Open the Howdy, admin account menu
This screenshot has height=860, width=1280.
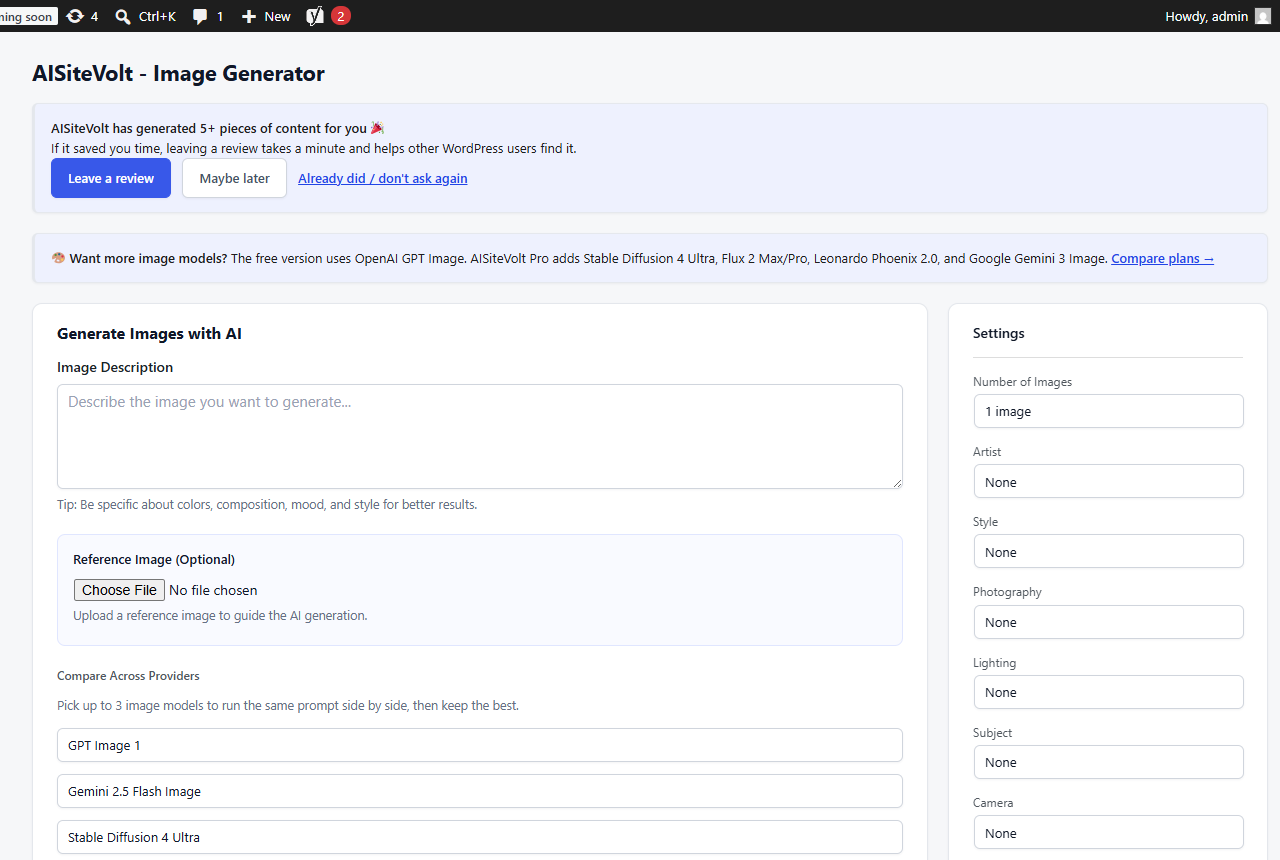coord(1217,16)
